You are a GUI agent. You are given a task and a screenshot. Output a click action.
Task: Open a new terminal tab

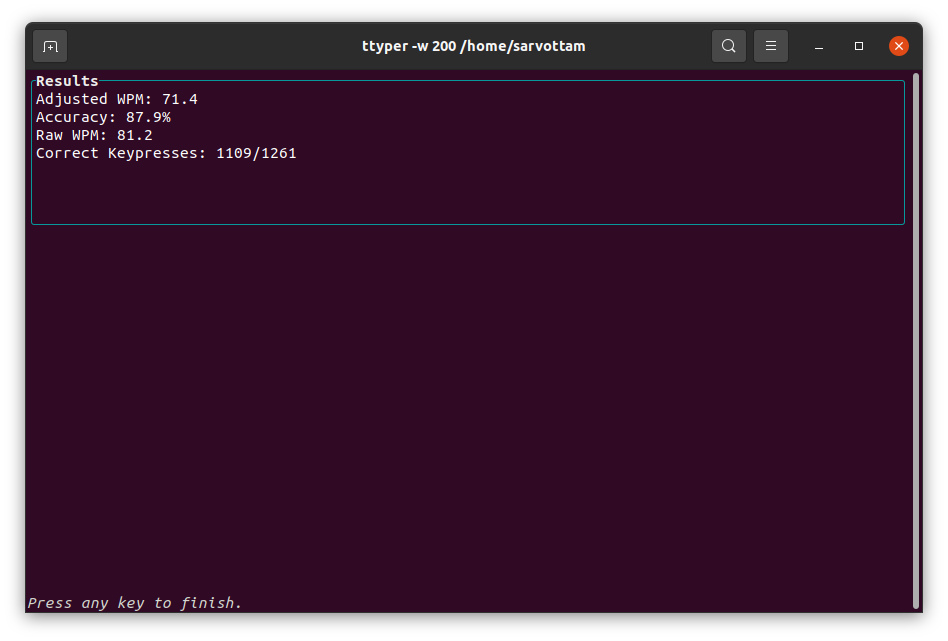pyautogui.click(x=50, y=47)
